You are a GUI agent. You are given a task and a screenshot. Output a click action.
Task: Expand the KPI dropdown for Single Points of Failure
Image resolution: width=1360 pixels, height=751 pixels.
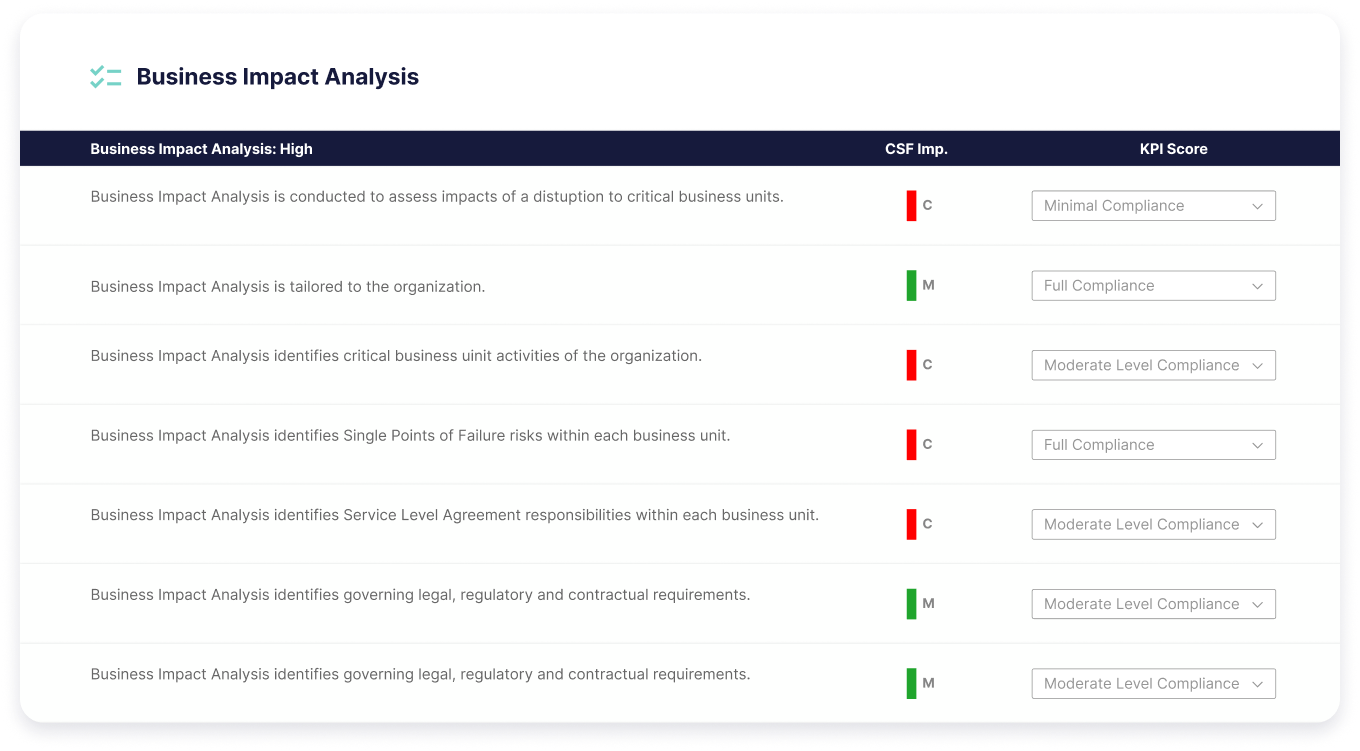(1153, 444)
